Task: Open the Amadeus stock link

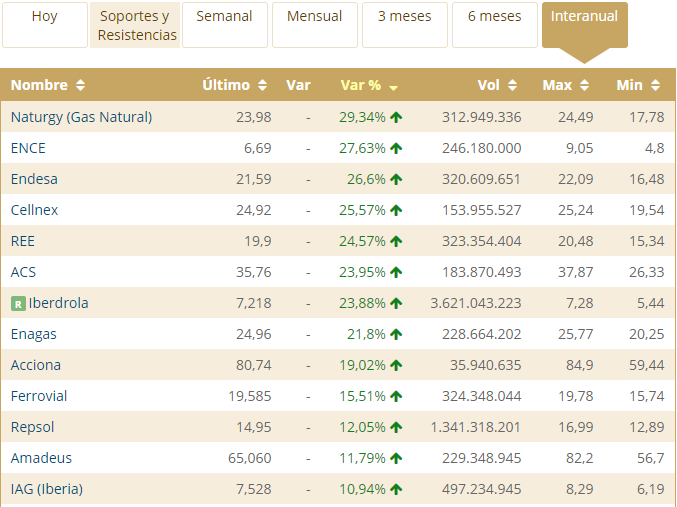Action: 41,458
